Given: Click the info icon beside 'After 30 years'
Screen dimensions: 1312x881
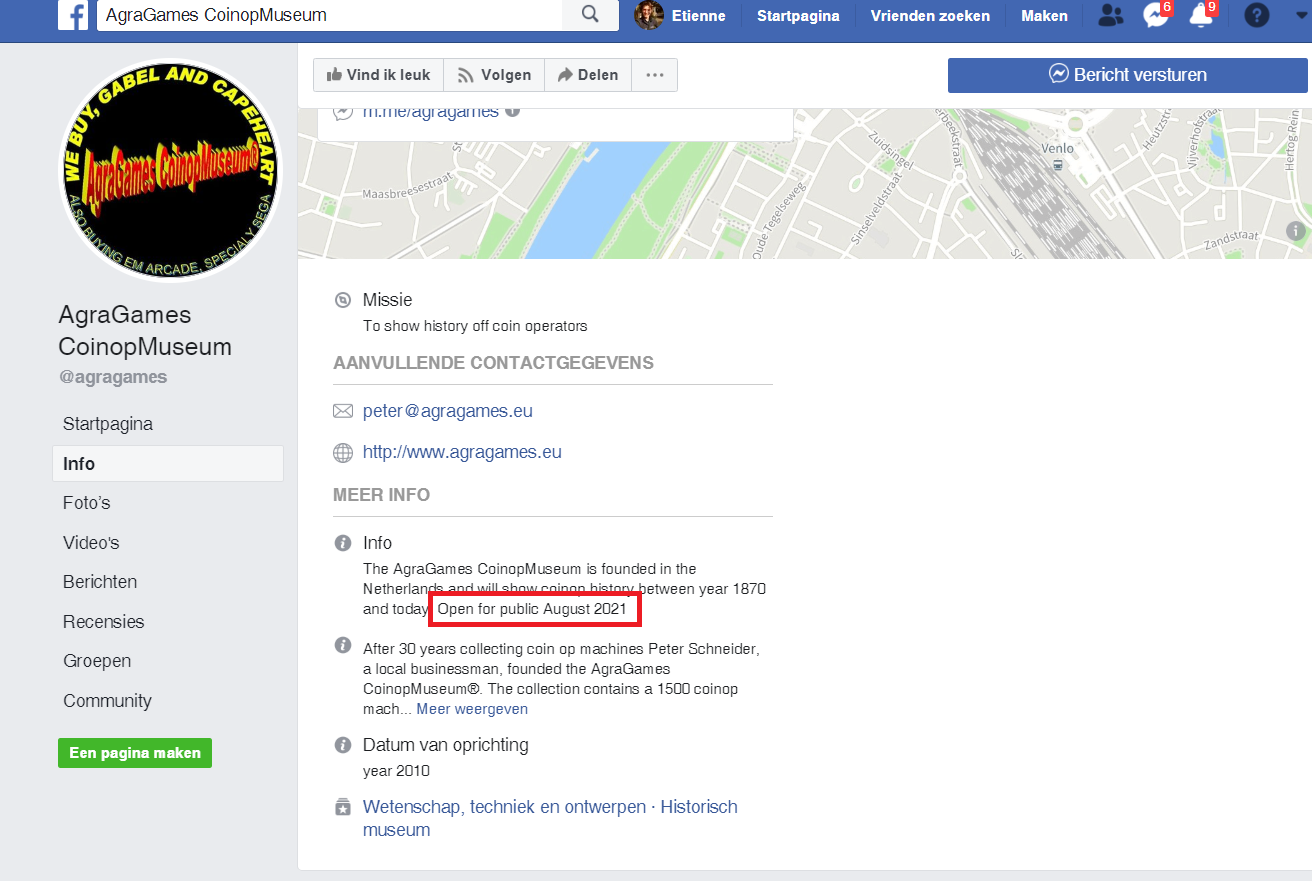Looking at the screenshot, I should point(343,645).
